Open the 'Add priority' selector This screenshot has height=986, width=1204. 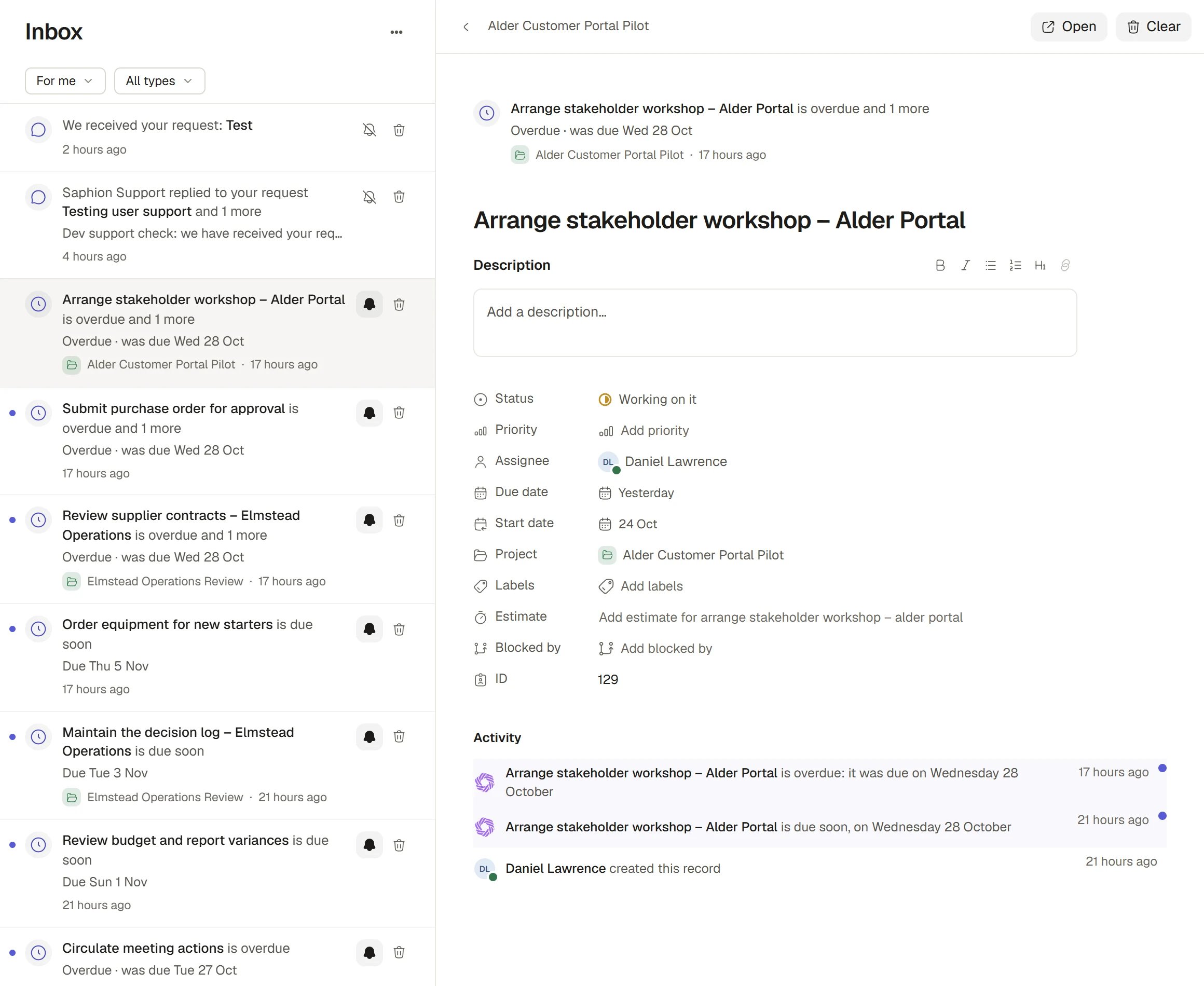point(644,431)
